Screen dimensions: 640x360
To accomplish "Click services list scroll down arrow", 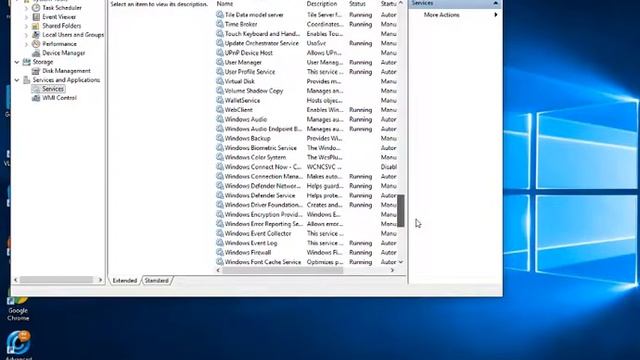I will 401,262.
